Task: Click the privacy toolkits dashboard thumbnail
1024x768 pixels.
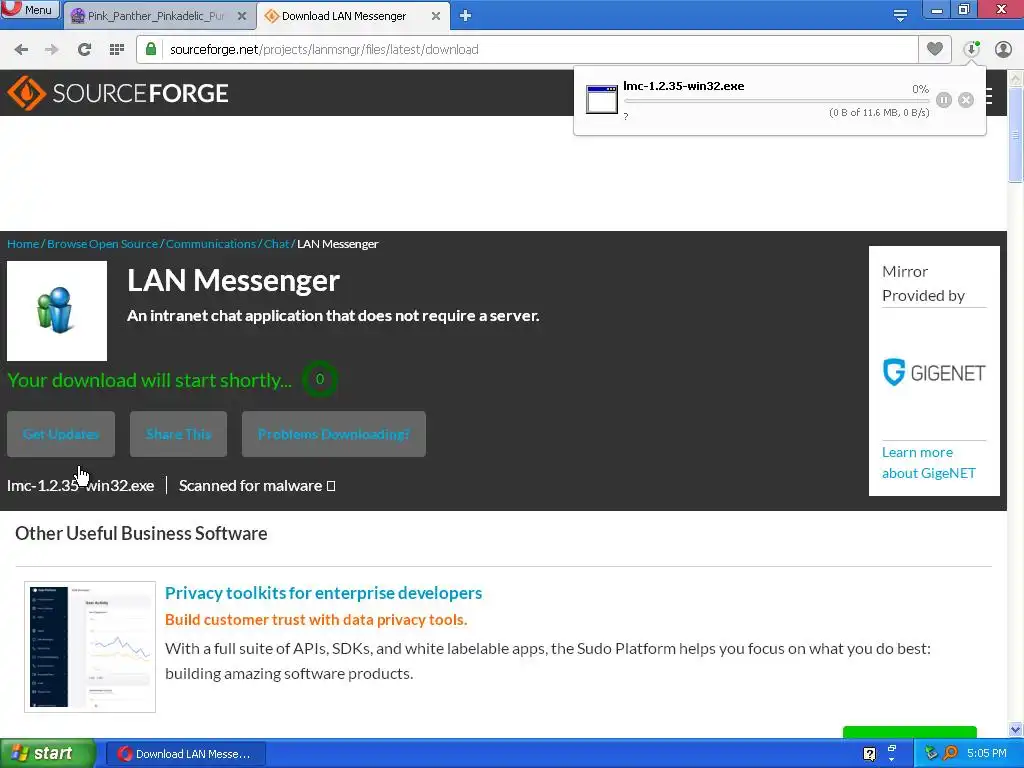Action: (90, 647)
